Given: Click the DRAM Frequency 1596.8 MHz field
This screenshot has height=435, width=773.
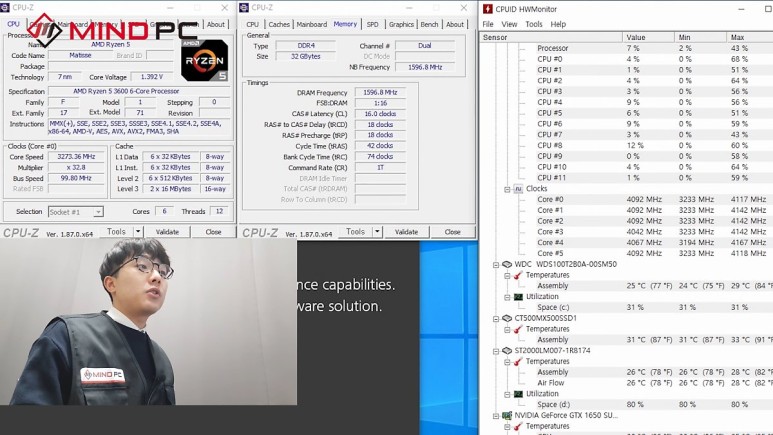Looking at the screenshot, I should 380,92.
